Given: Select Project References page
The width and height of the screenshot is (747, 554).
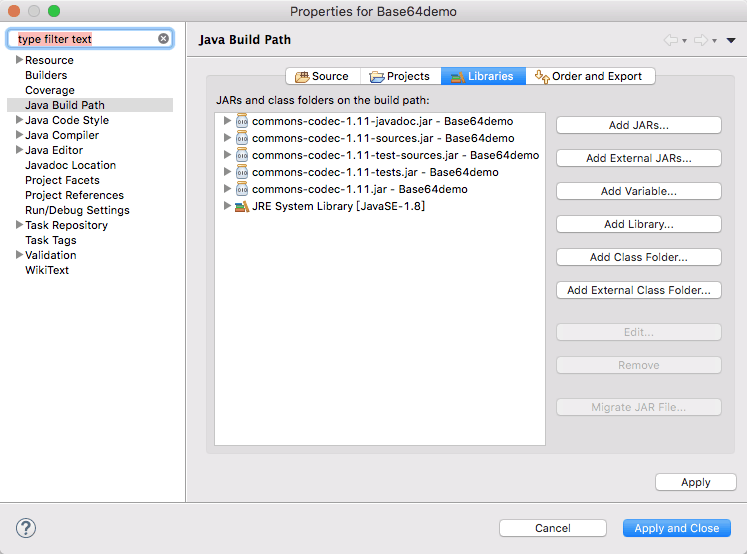Looking at the screenshot, I should coord(74,195).
